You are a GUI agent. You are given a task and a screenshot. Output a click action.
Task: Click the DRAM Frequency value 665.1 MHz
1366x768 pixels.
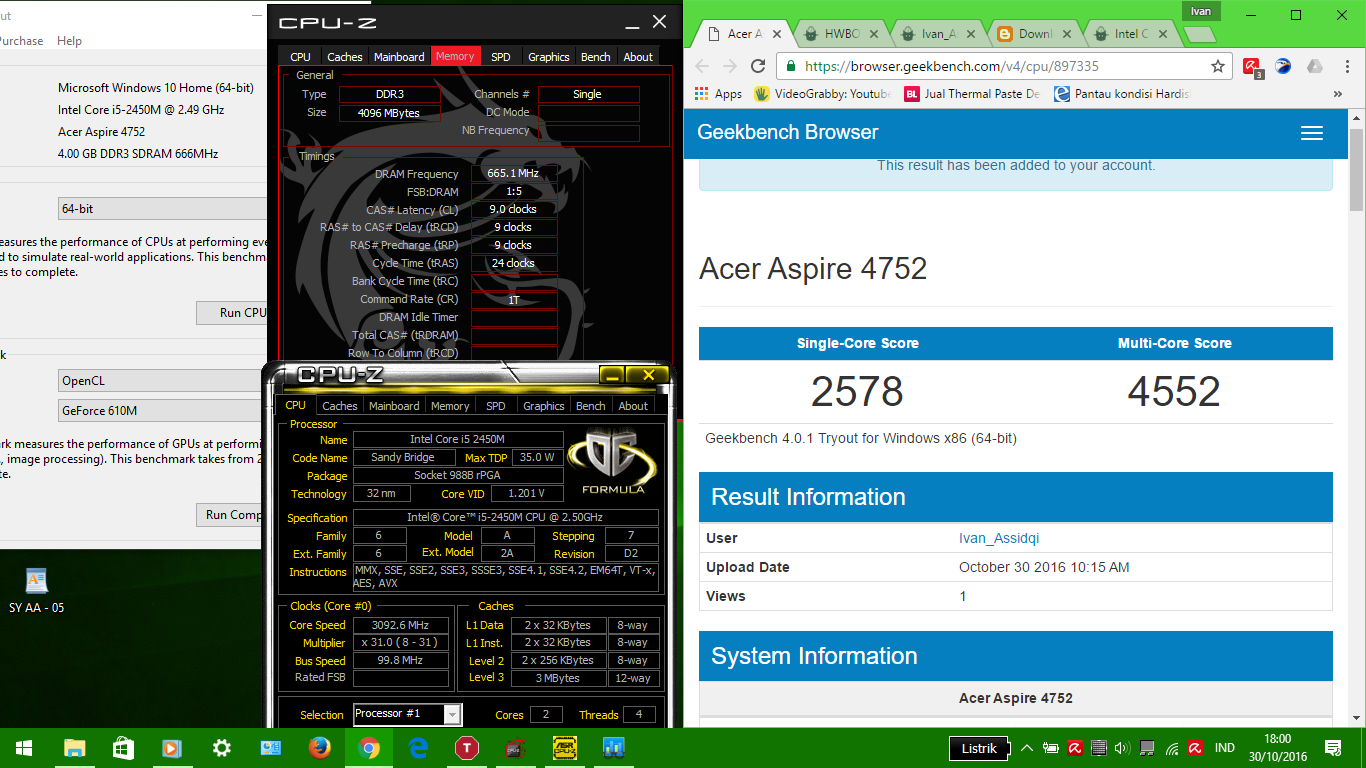[x=513, y=173]
